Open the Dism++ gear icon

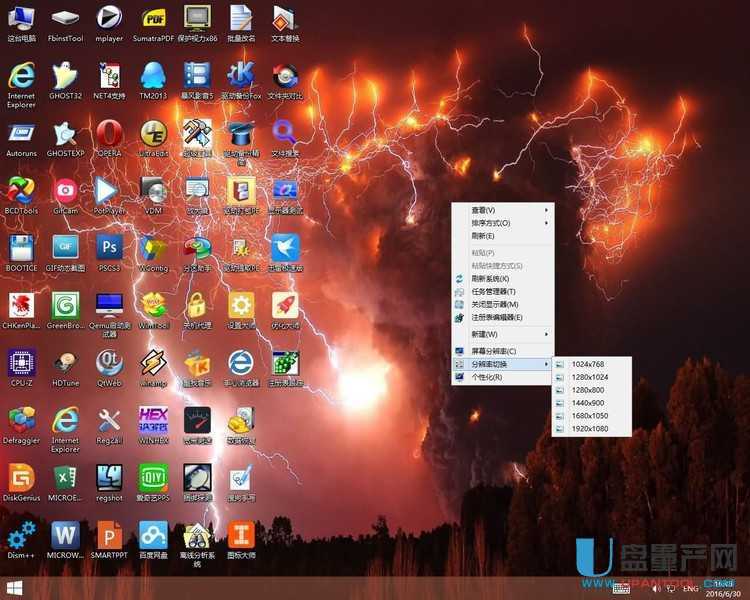22,541
